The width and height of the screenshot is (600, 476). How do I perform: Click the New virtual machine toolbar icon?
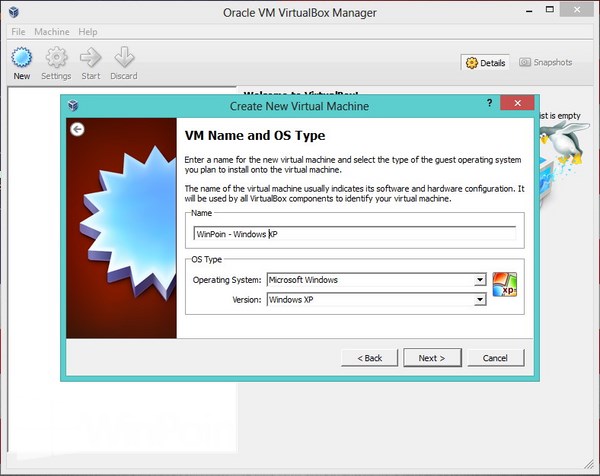point(22,57)
